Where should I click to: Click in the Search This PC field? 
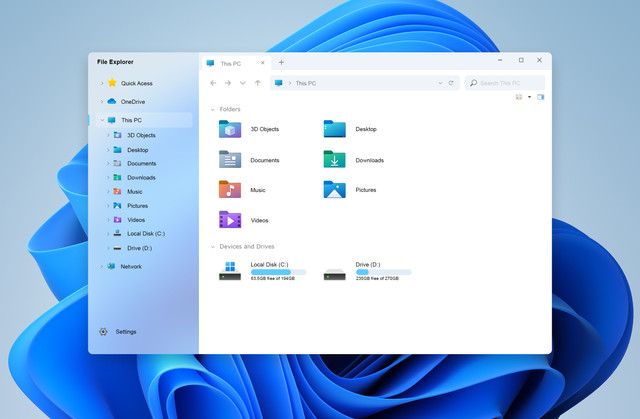point(505,83)
